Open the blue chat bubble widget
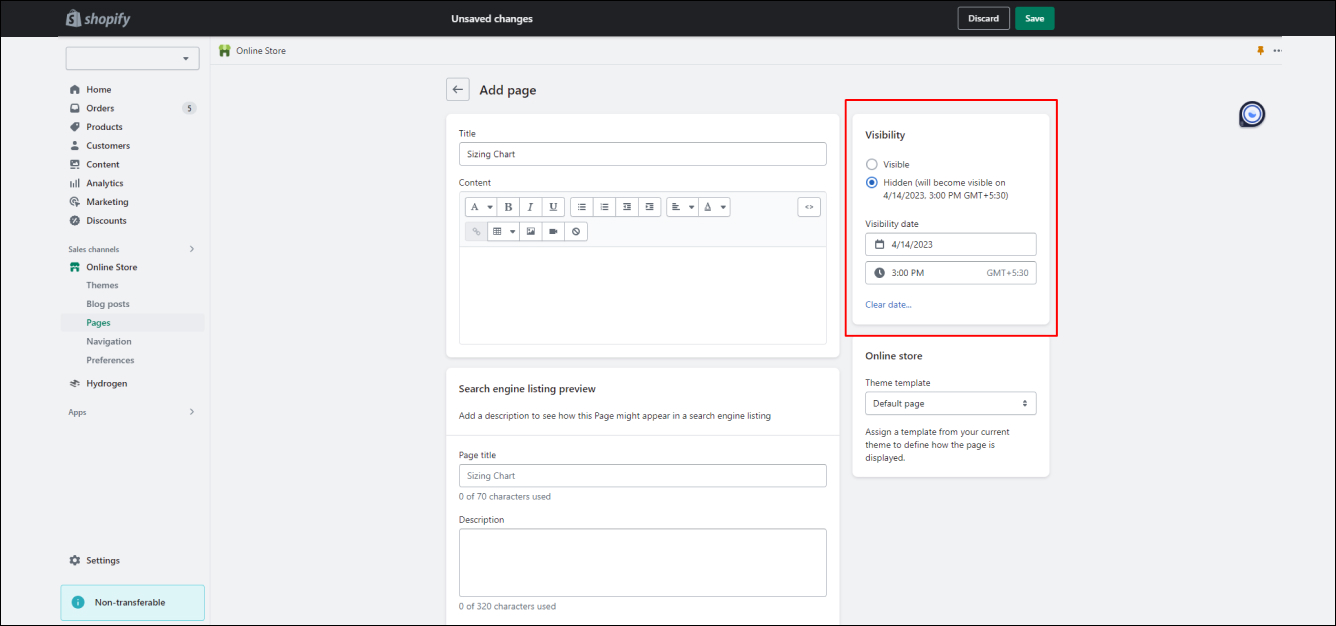This screenshot has width=1336, height=626. [x=1252, y=115]
